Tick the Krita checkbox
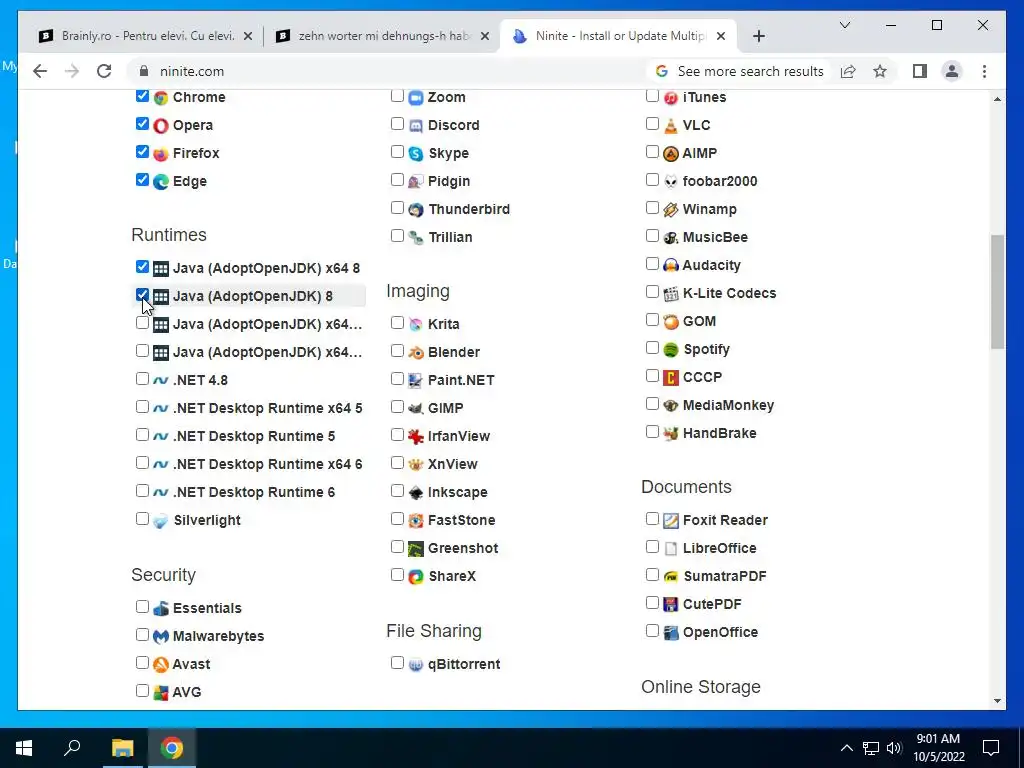This screenshot has width=1024, height=768. coord(397,323)
